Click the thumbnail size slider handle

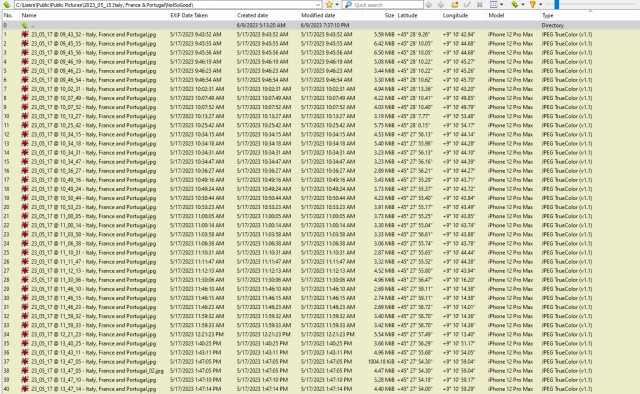556,4
